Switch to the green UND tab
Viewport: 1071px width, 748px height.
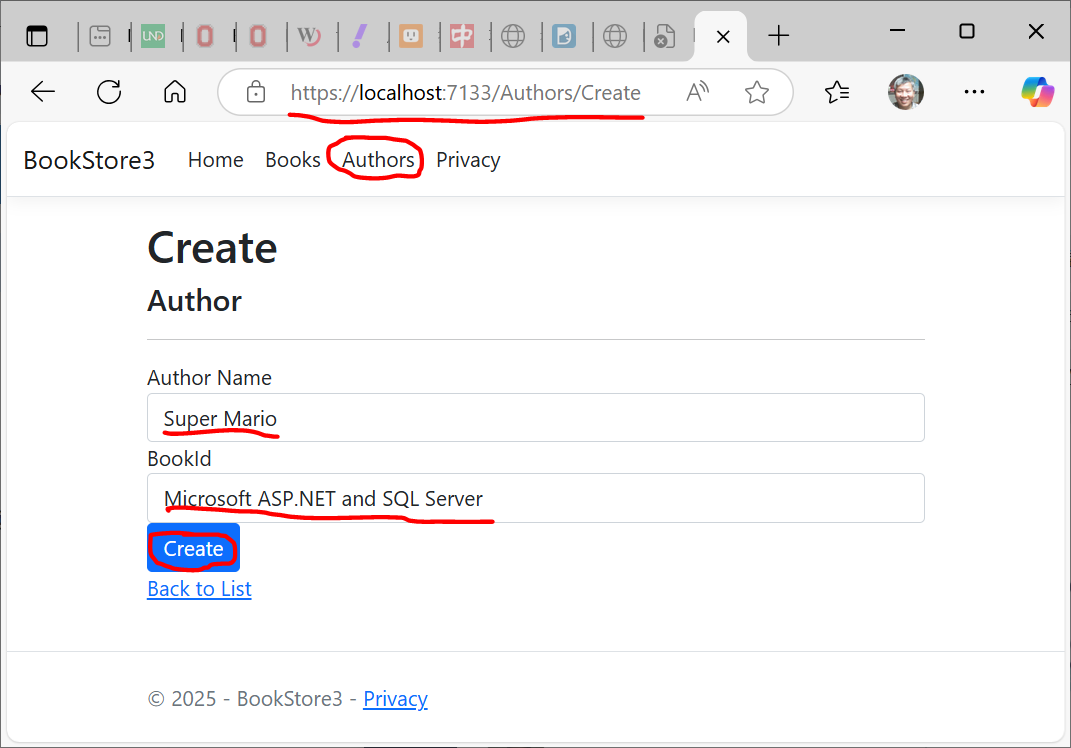point(153,36)
